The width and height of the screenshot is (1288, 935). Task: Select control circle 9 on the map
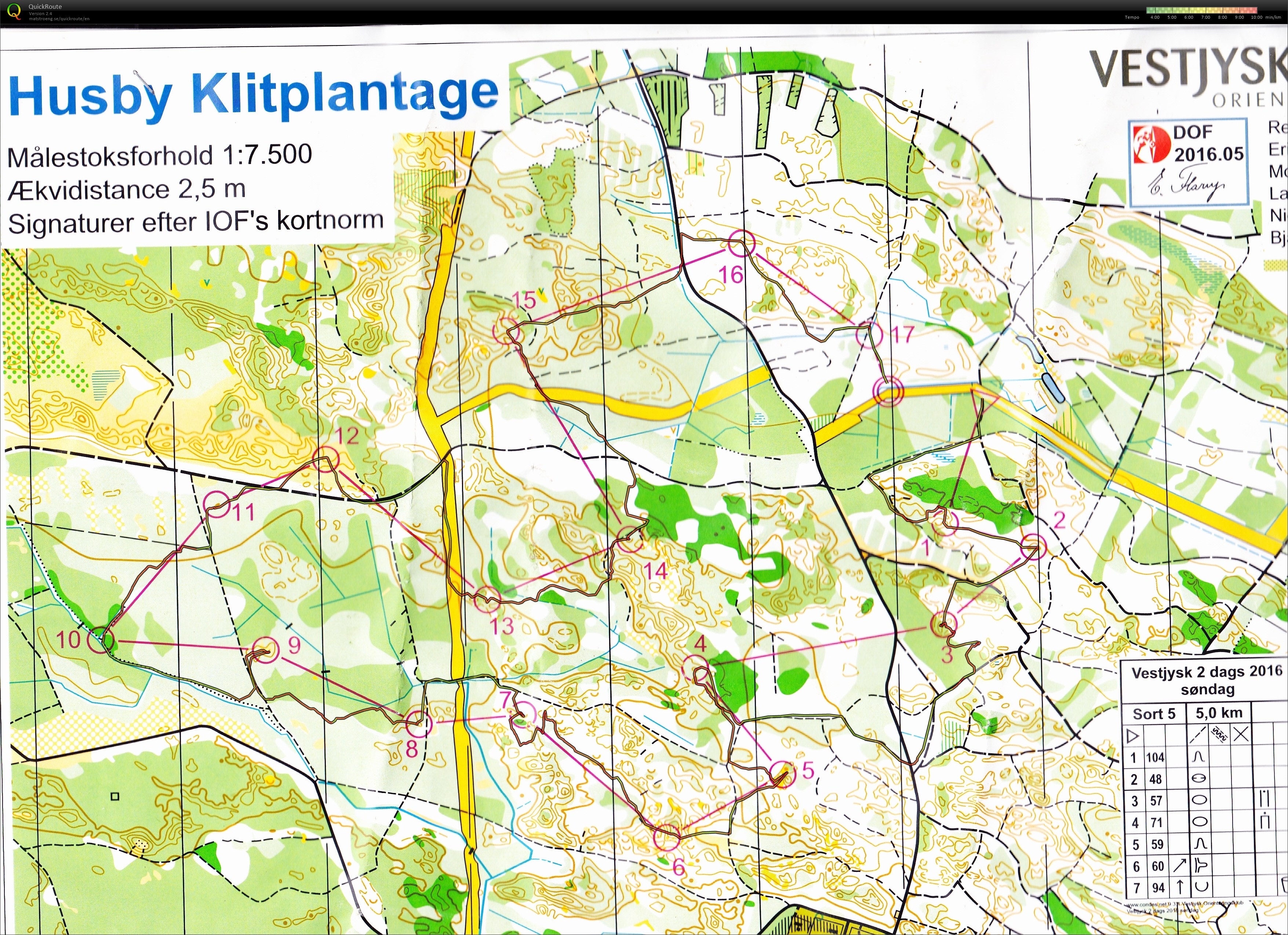tap(265, 649)
